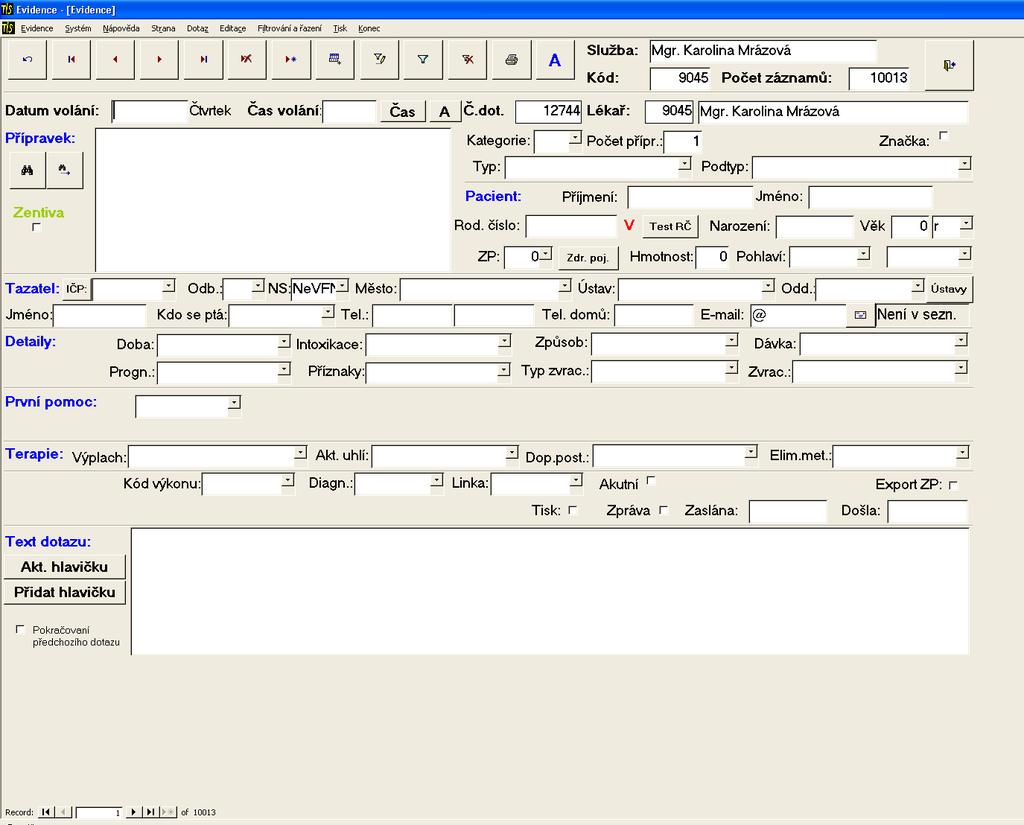Viewport: 1024px width, 825px height.
Task: Click the Čas button
Action: tap(402, 111)
